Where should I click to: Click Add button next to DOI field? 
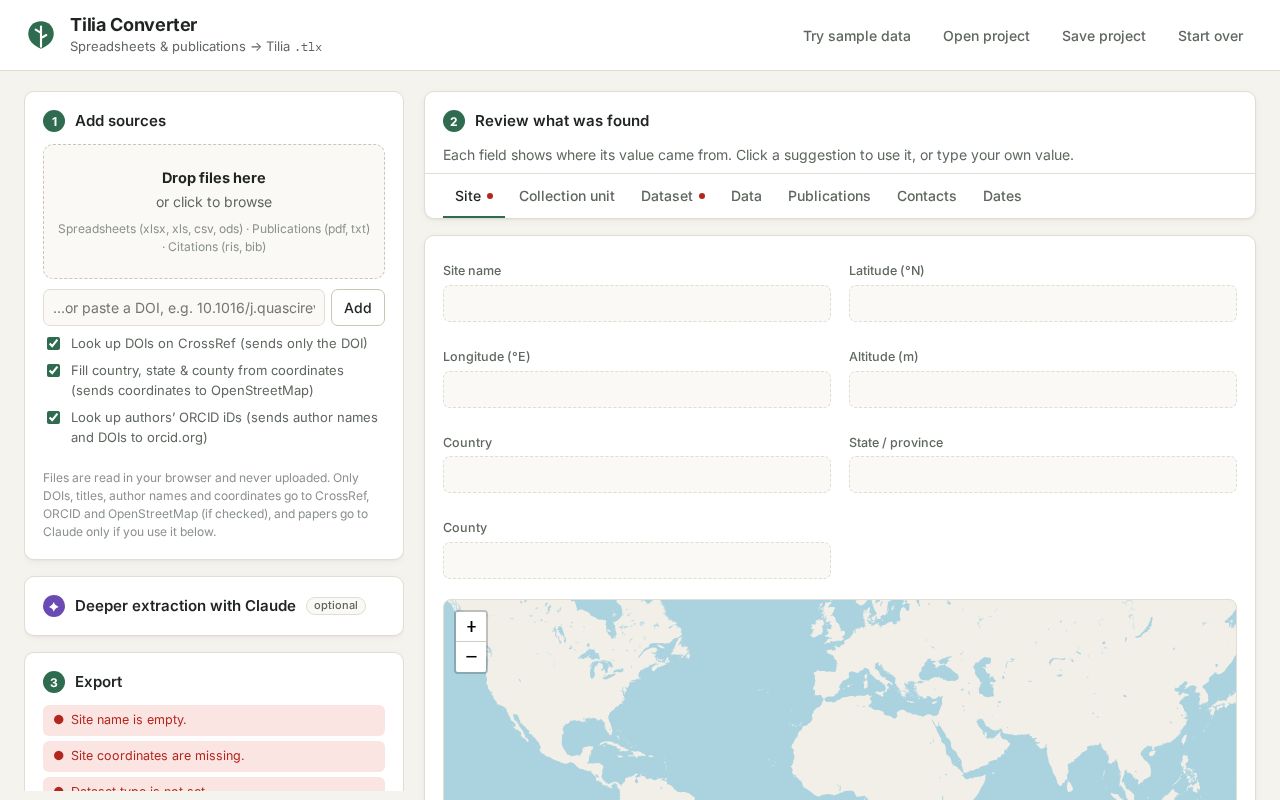(358, 308)
